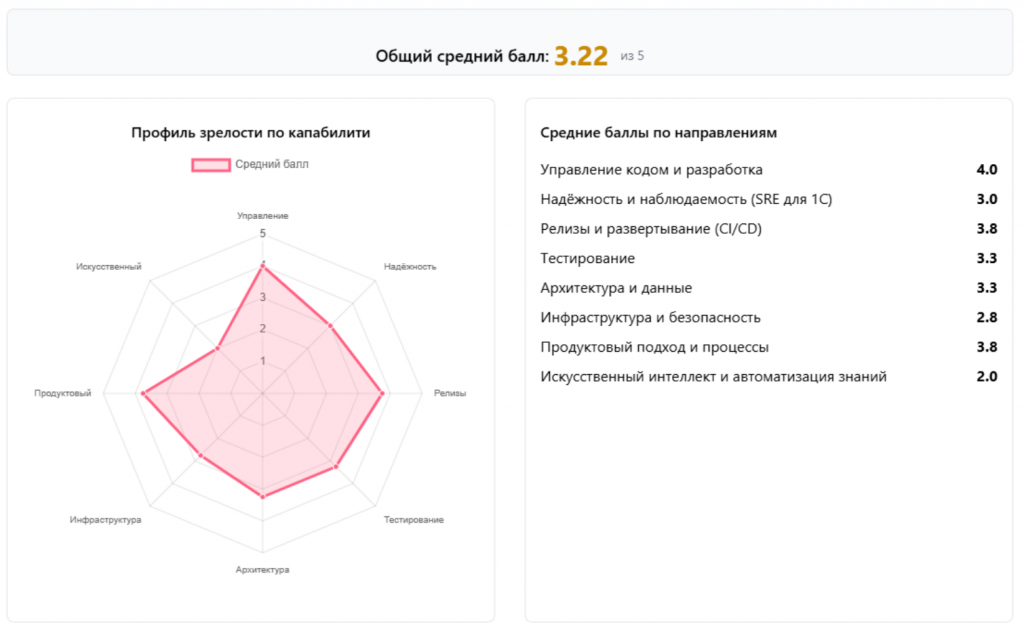Viewport: 1024px width, 633px height.
Task: Click the radar data point on Релизы axis
Action: (x=383, y=394)
